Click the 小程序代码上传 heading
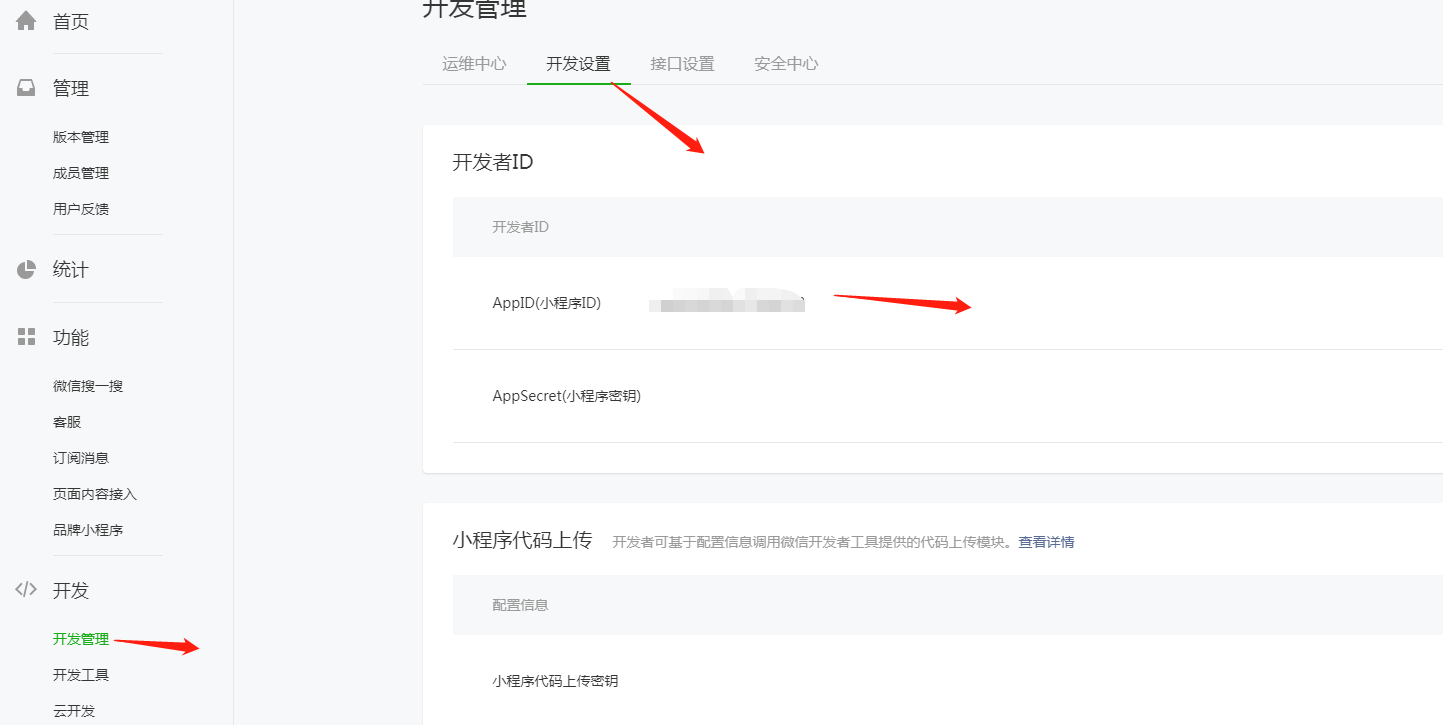 tap(522, 540)
